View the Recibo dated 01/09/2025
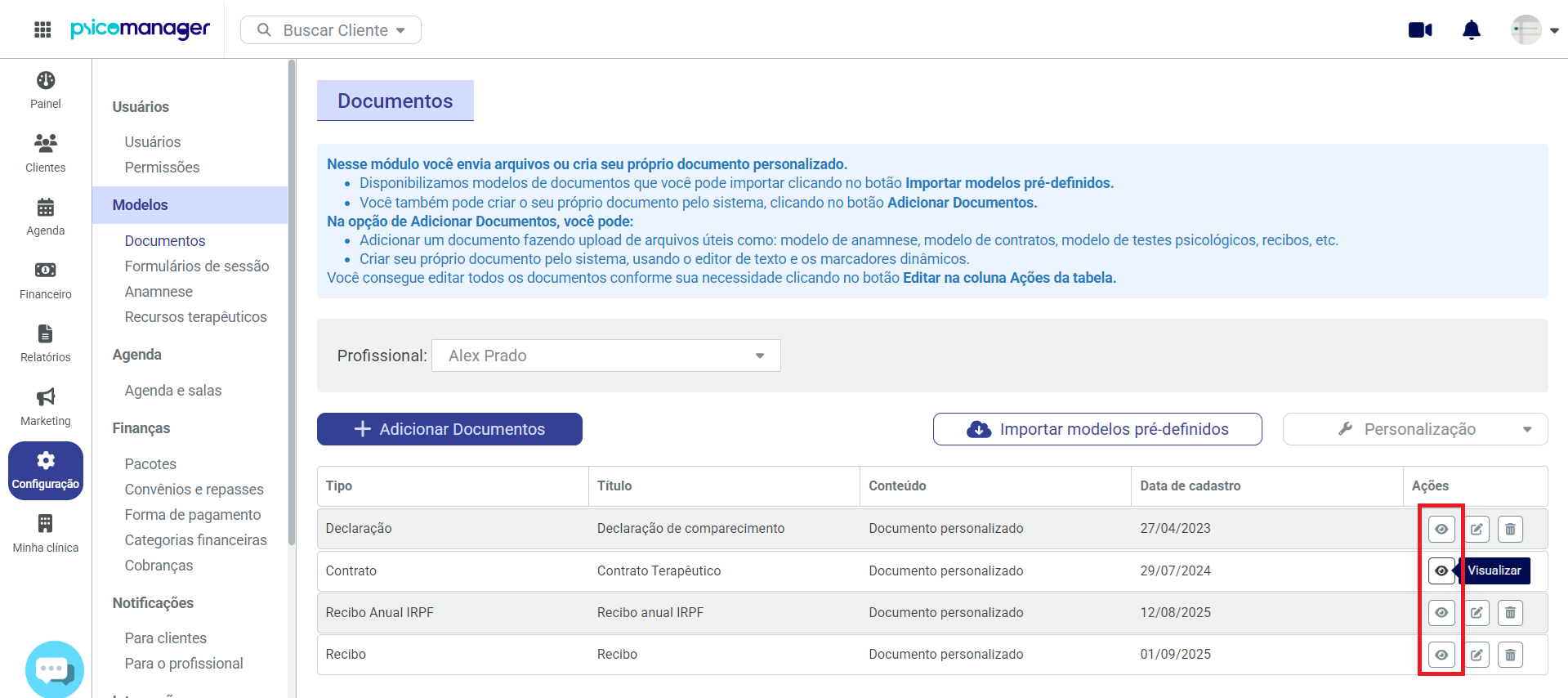This screenshot has width=1568, height=698. 1441,655
